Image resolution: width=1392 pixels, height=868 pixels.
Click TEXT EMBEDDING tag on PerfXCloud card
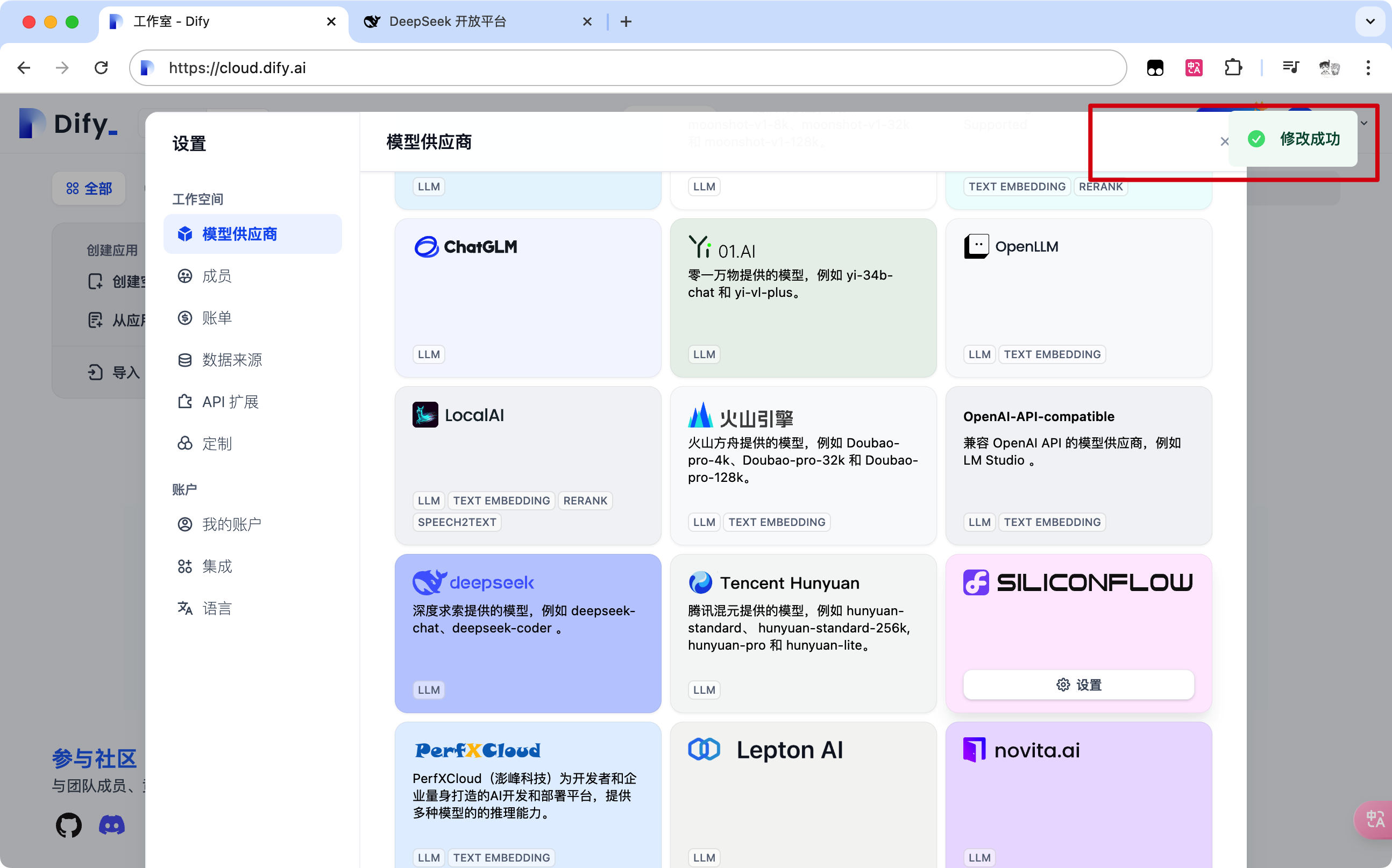(x=501, y=858)
